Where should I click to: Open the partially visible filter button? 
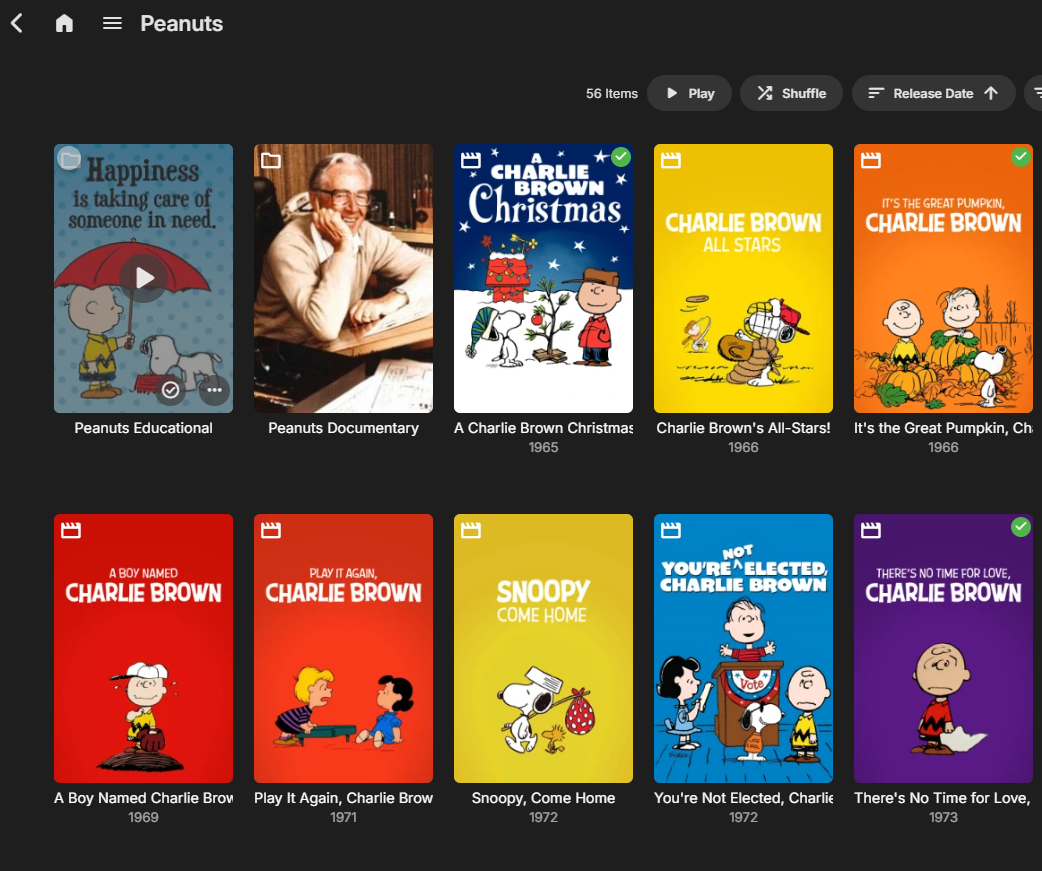(x=1034, y=93)
